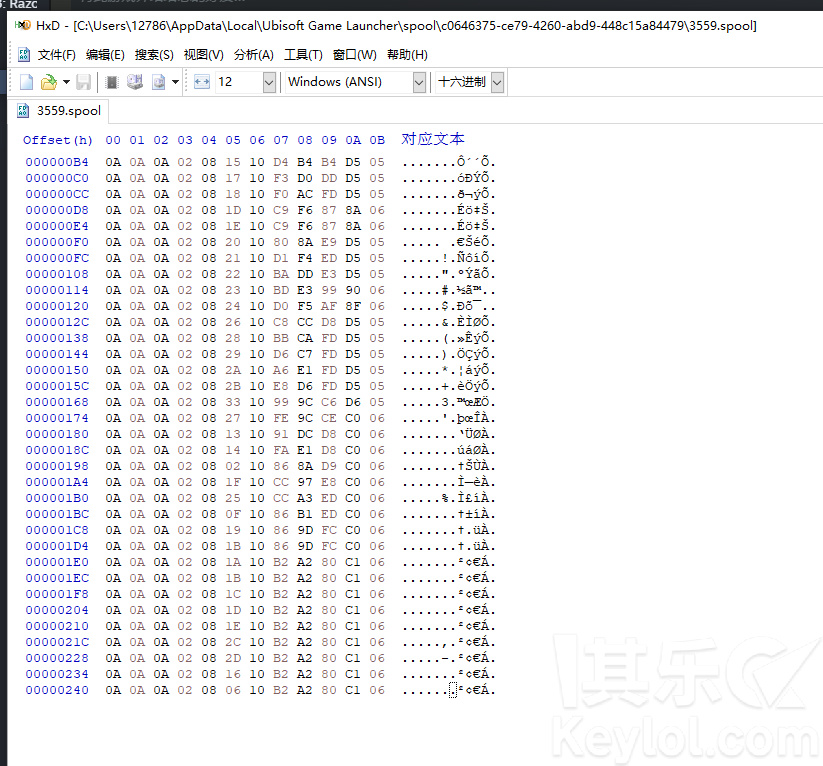This screenshot has height=766, width=823.
Task: Click byte 2A in row 00000150
Action: tap(233, 370)
